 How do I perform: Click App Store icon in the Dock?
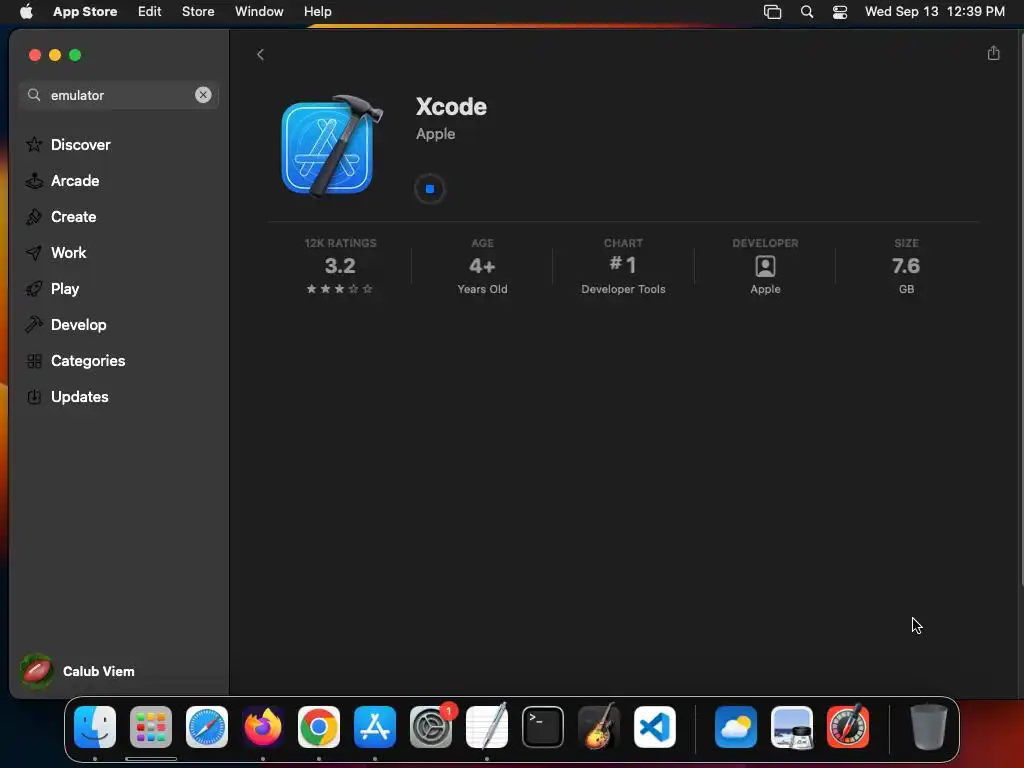coord(375,727)
